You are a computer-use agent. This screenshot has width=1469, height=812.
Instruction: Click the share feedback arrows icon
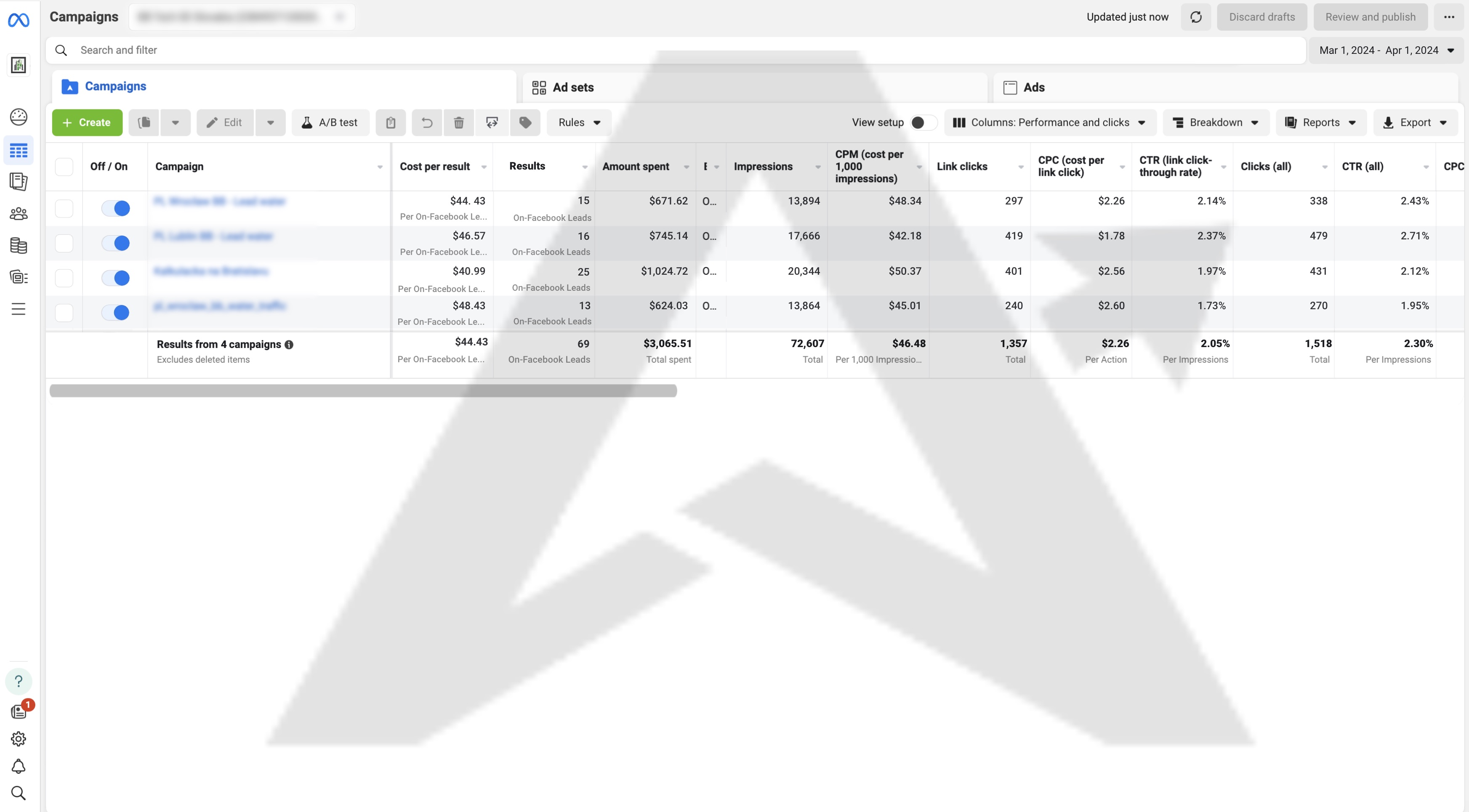click(x=492, y=122)
